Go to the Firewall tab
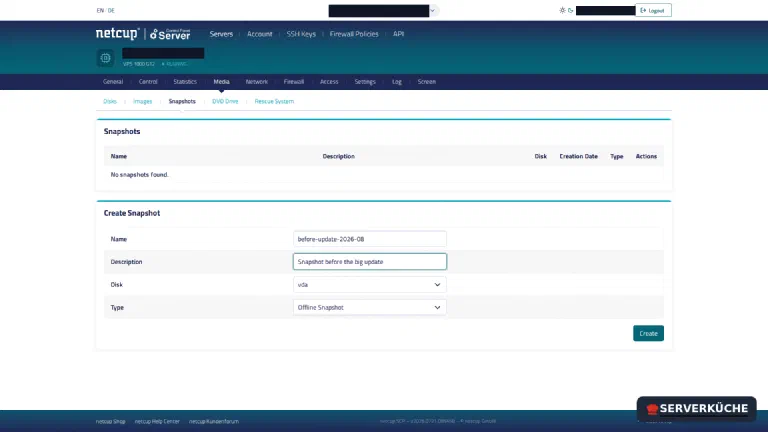 pos(294,82)
